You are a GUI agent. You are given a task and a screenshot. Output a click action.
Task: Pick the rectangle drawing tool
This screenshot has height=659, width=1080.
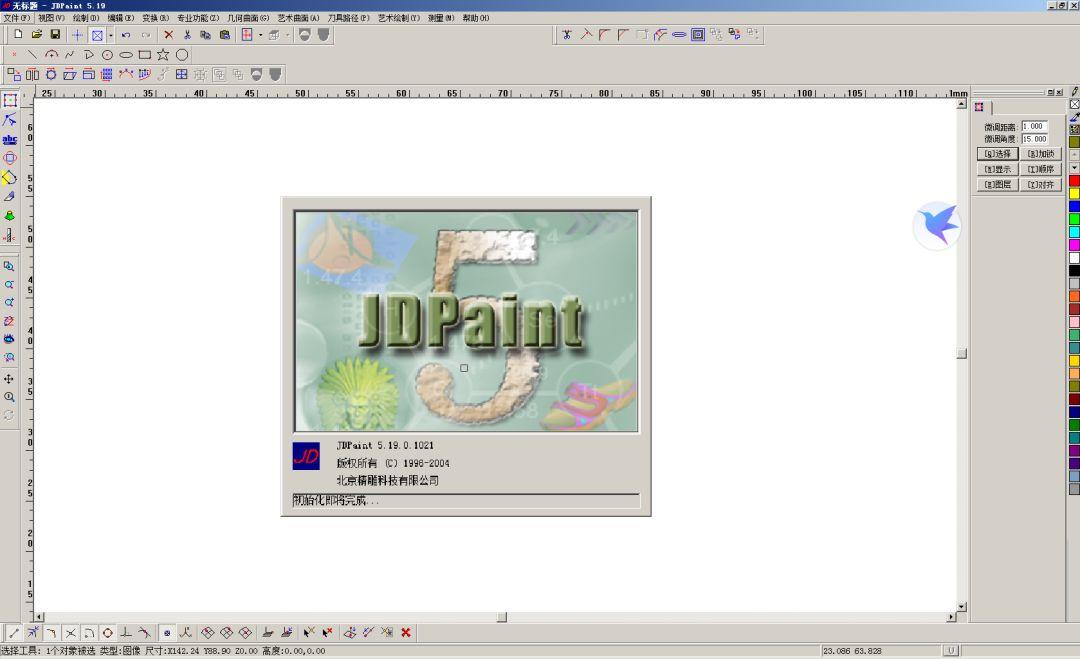pos(145,55)
